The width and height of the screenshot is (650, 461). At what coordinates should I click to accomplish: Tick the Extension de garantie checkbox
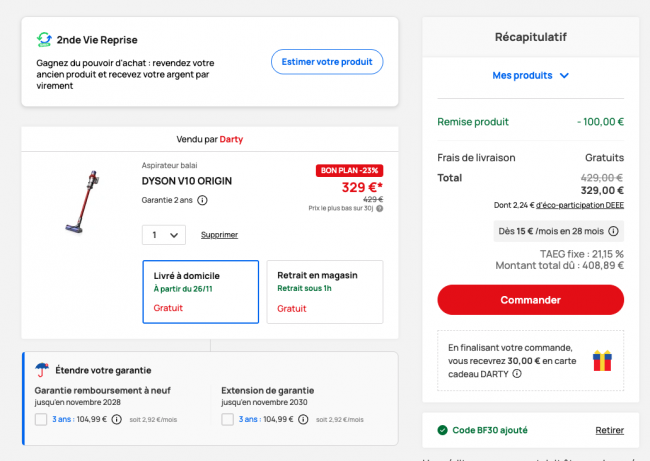pyautogui.click(x=228, y=419)
